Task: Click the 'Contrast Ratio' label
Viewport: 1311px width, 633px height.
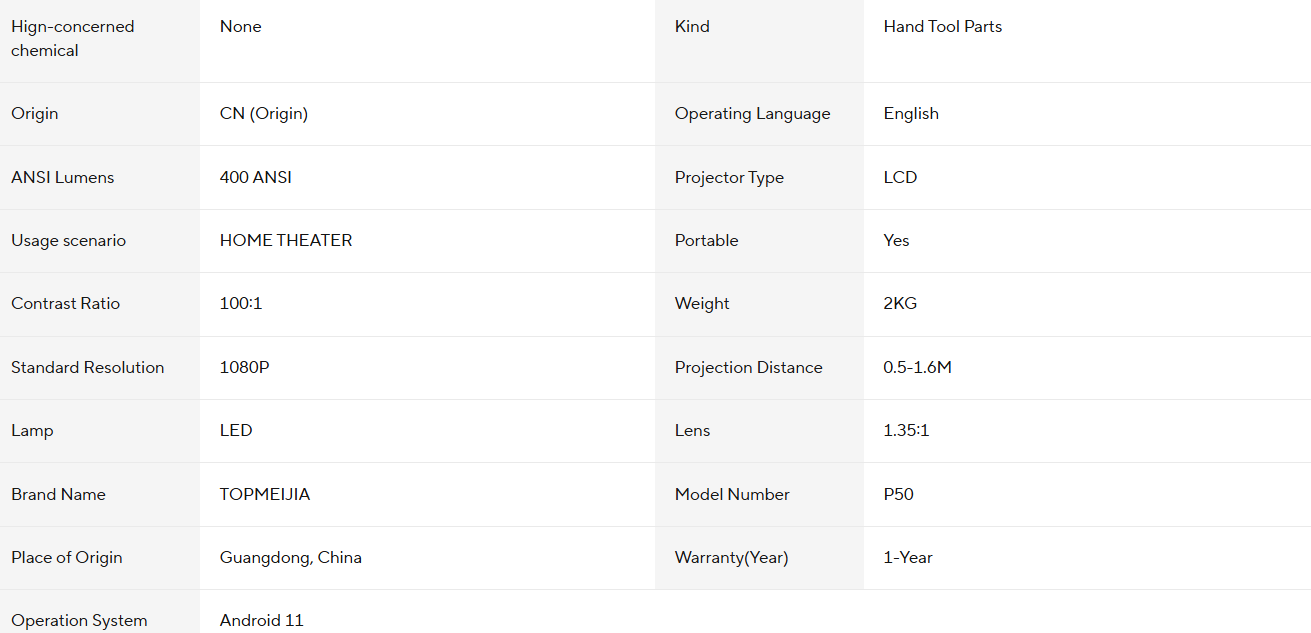Action: point(65,303)
